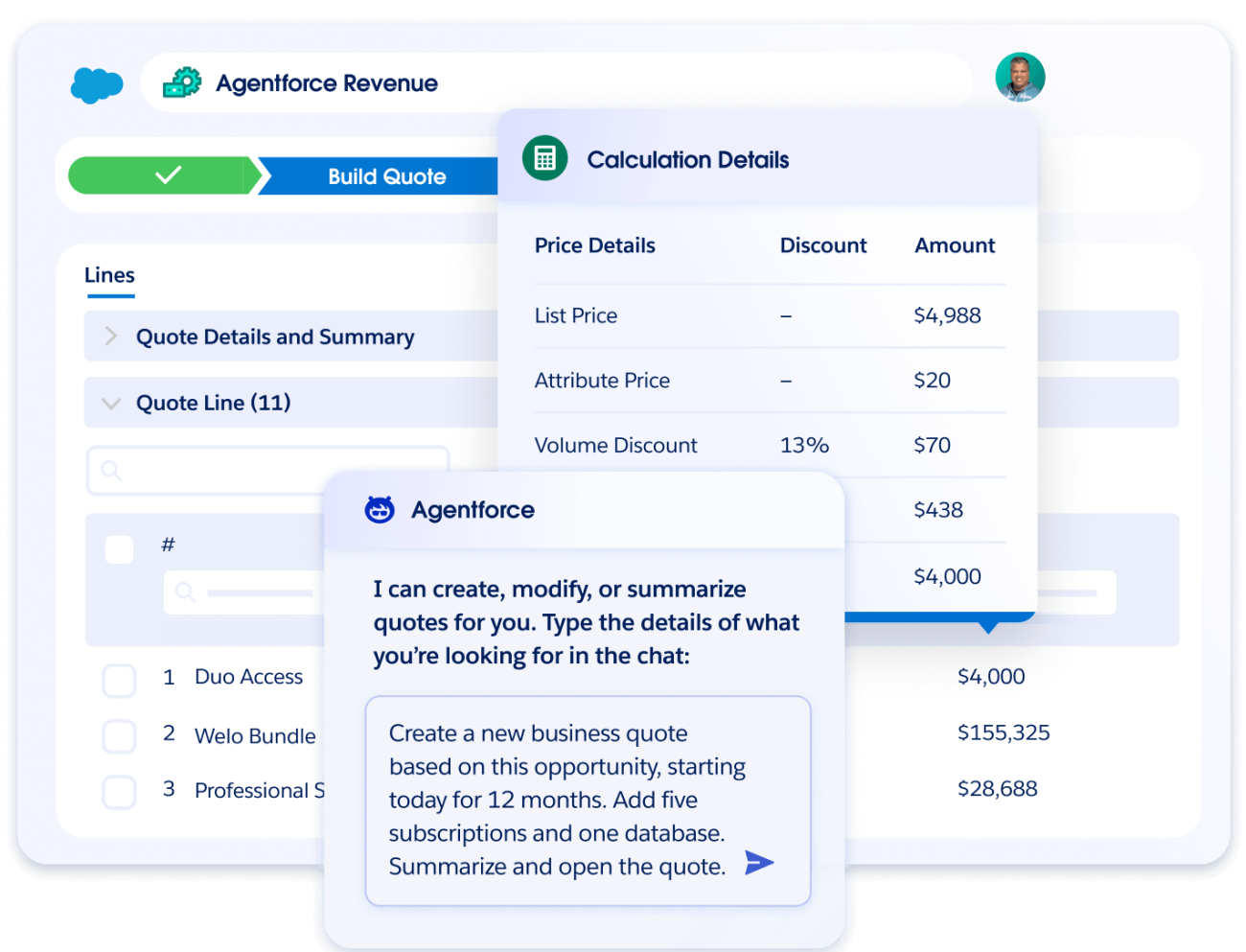Viewport: 1246px width, 952px height.
Task: Click the $4,000 amount in Duo Access row
Action: coord(991,677)
